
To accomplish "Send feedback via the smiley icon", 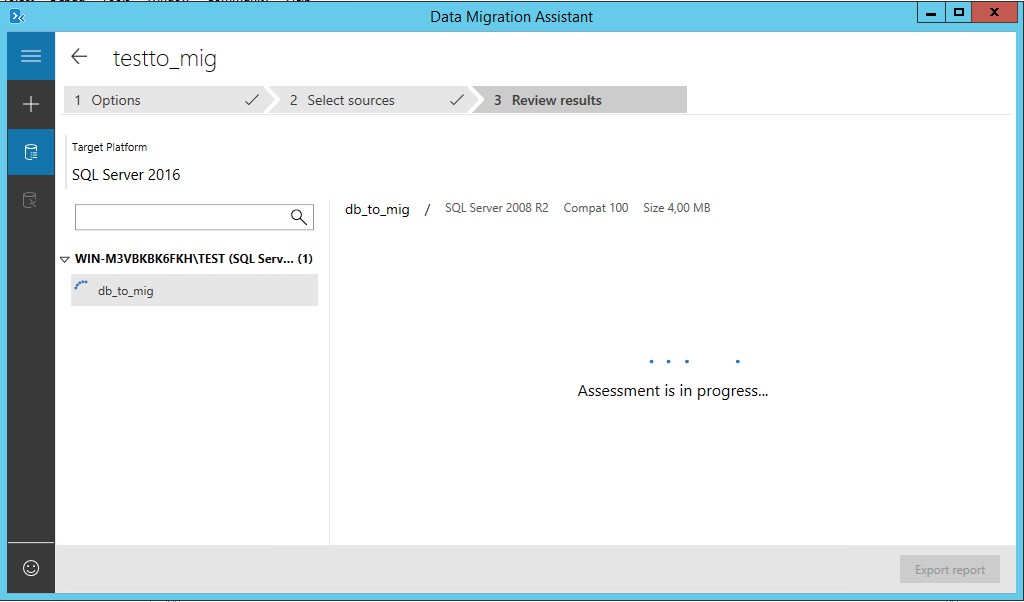I will 31,568.
